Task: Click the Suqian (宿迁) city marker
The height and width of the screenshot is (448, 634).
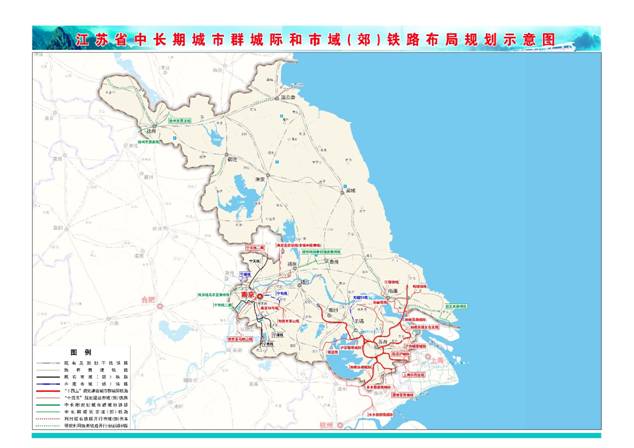Action: [x=228, y=157]
